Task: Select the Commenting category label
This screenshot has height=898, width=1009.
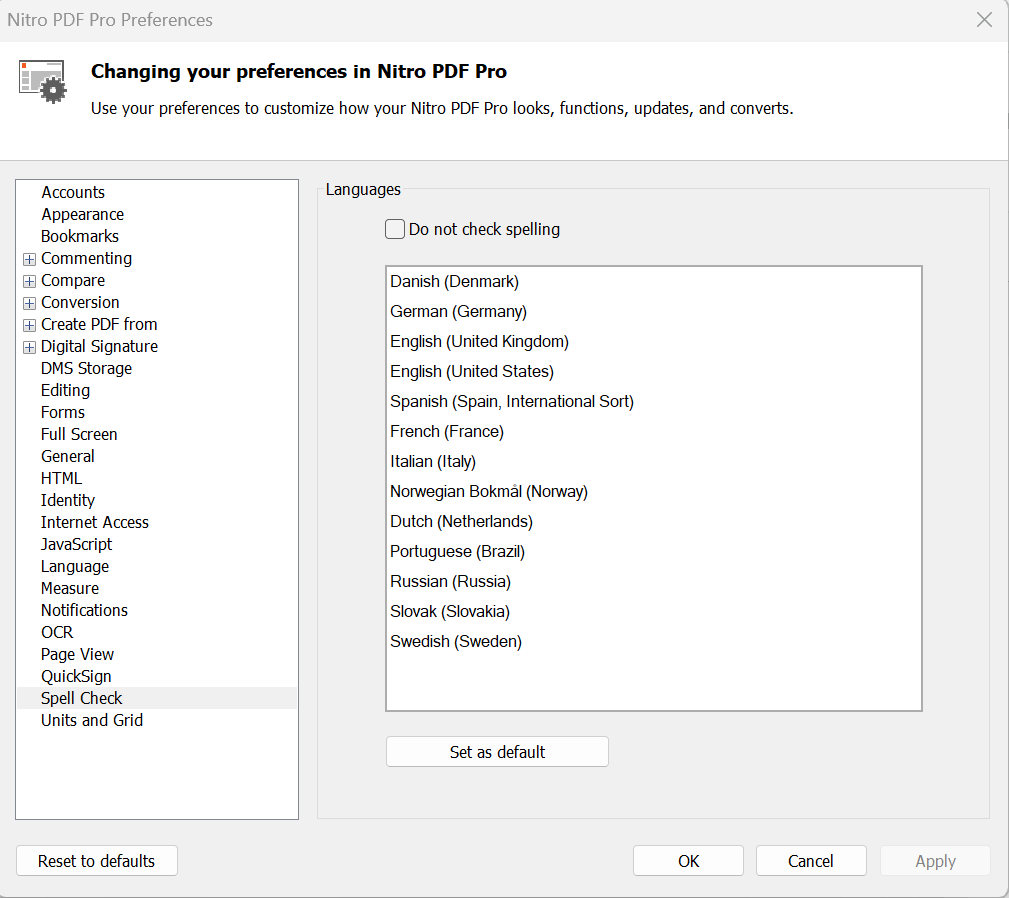Action: click(x=86, y=259)
